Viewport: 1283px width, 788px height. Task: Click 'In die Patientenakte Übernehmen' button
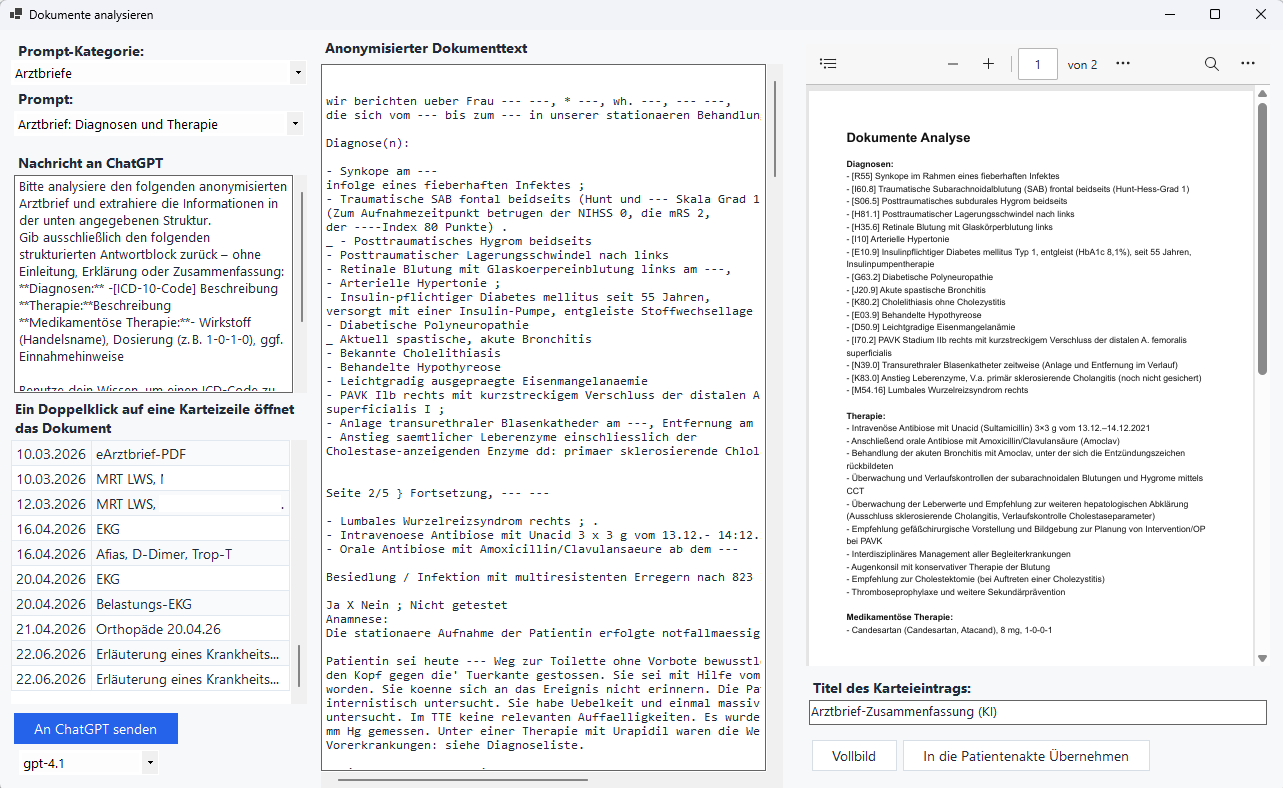(x=1026, y=756)
